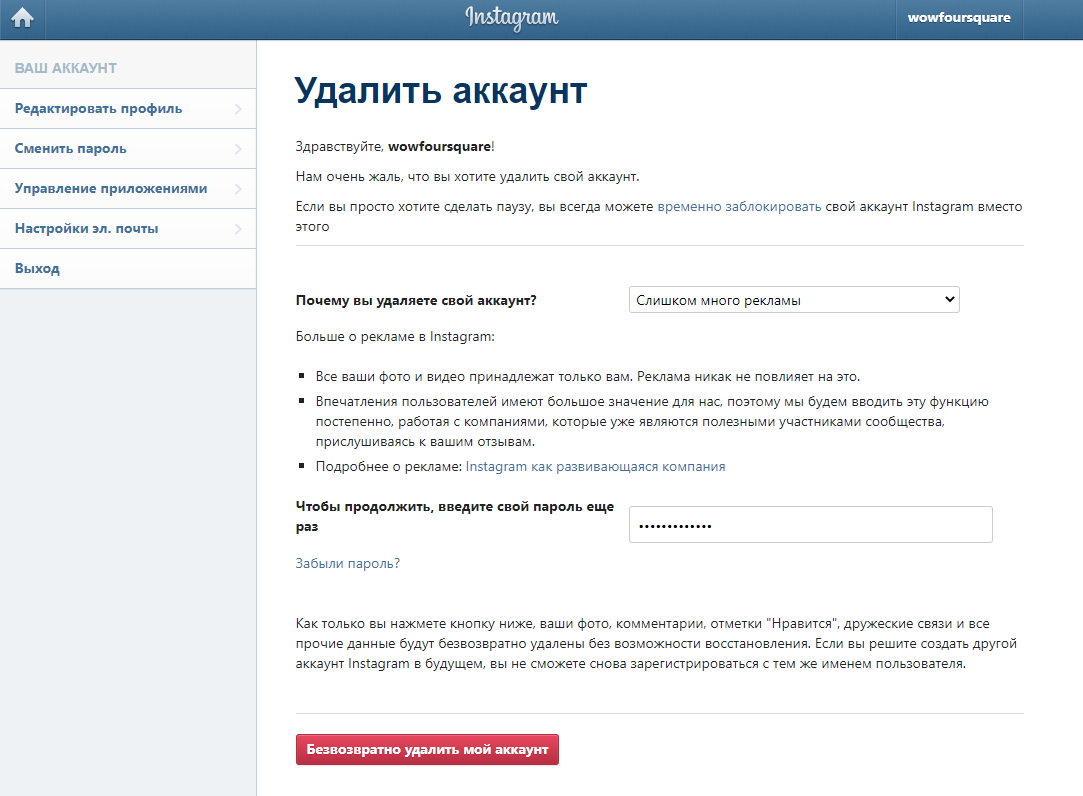Image resolution: width=1083 pixels, height=796 pixels.
Task: Click the chevron next to Сменить пароль
Action: (238, 149)
